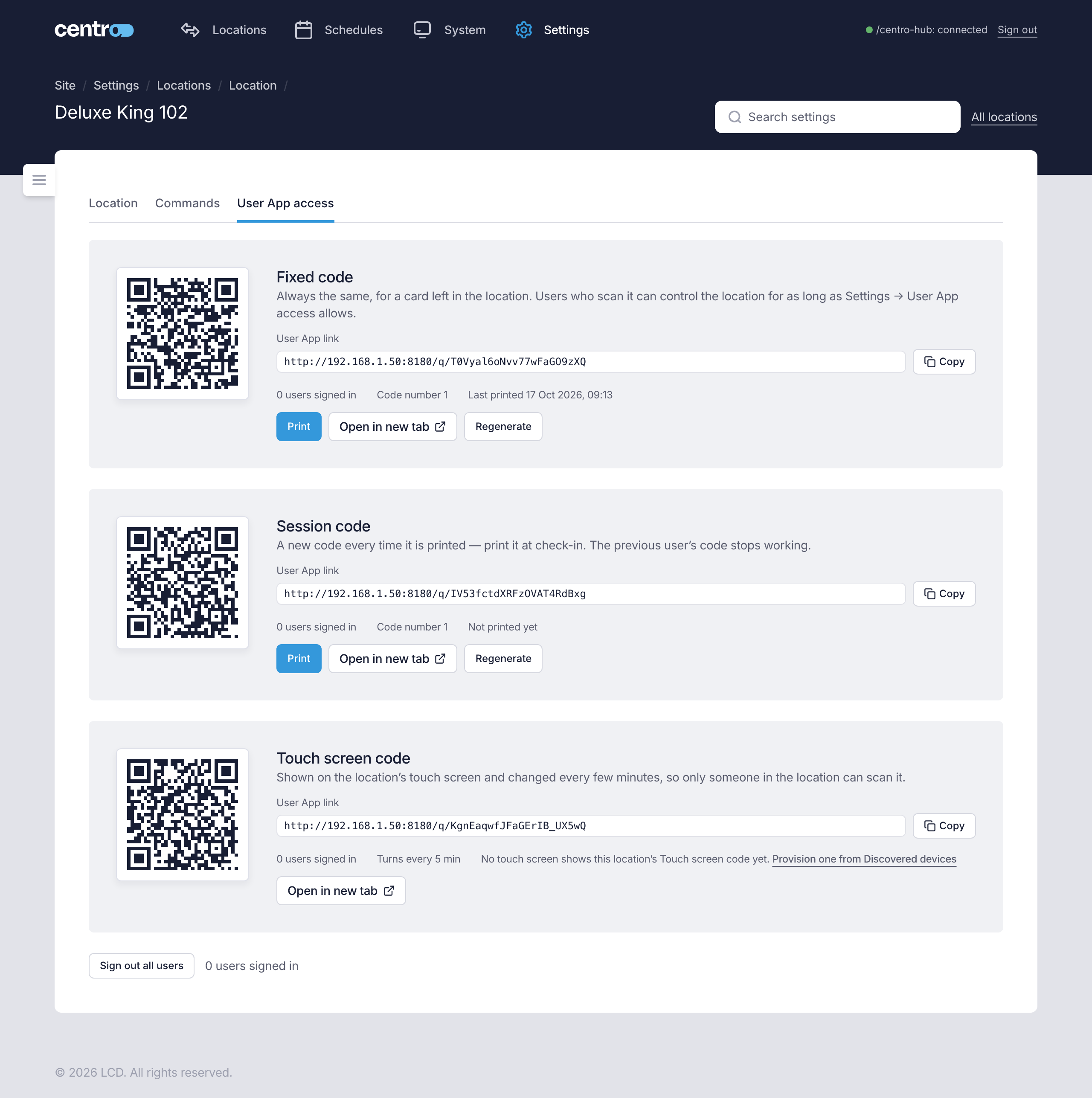The width and height of the screenshot is (1092, 1098).
Task: Open the Locations nav item
Action: (224, 29)
